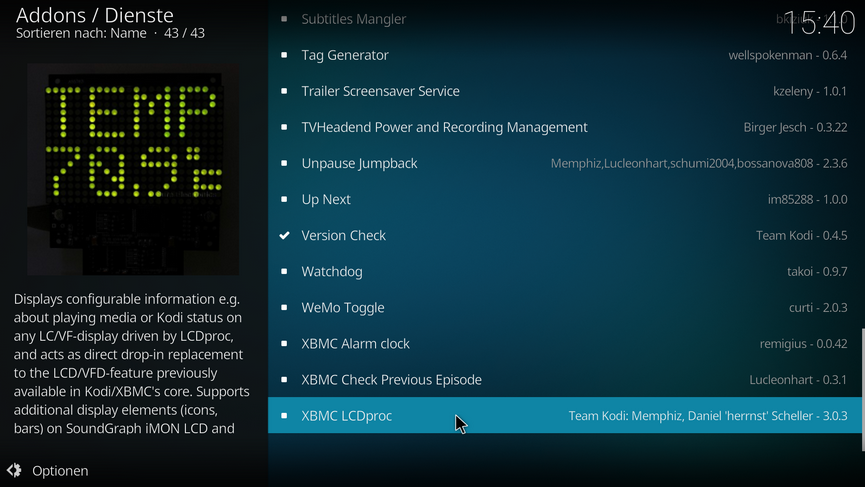The width and height of the screenshot is (865, 487).
Task: Click the bullet icon beside XBMC Alarm clock
Action: click(x=284, y=344)
